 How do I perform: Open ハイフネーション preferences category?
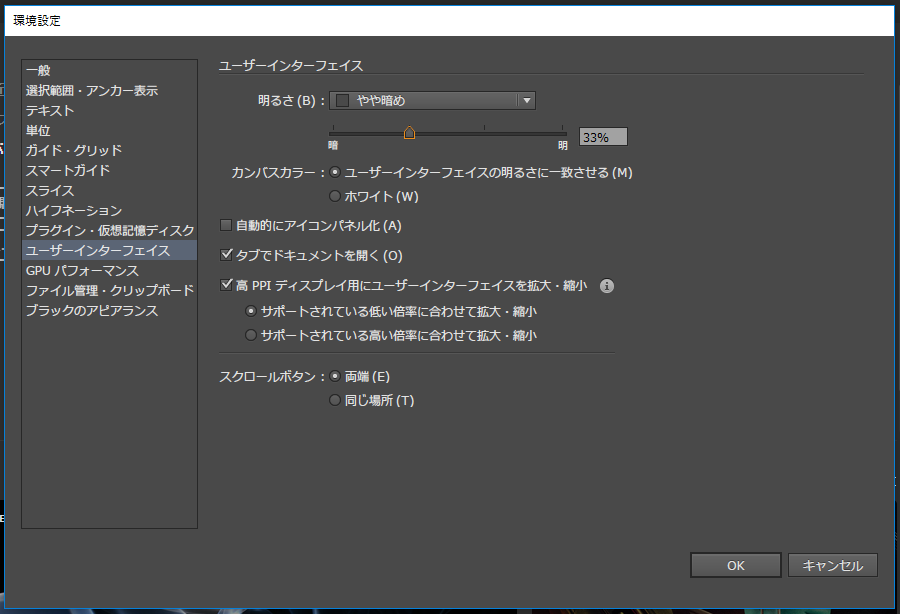click(109, 211)
